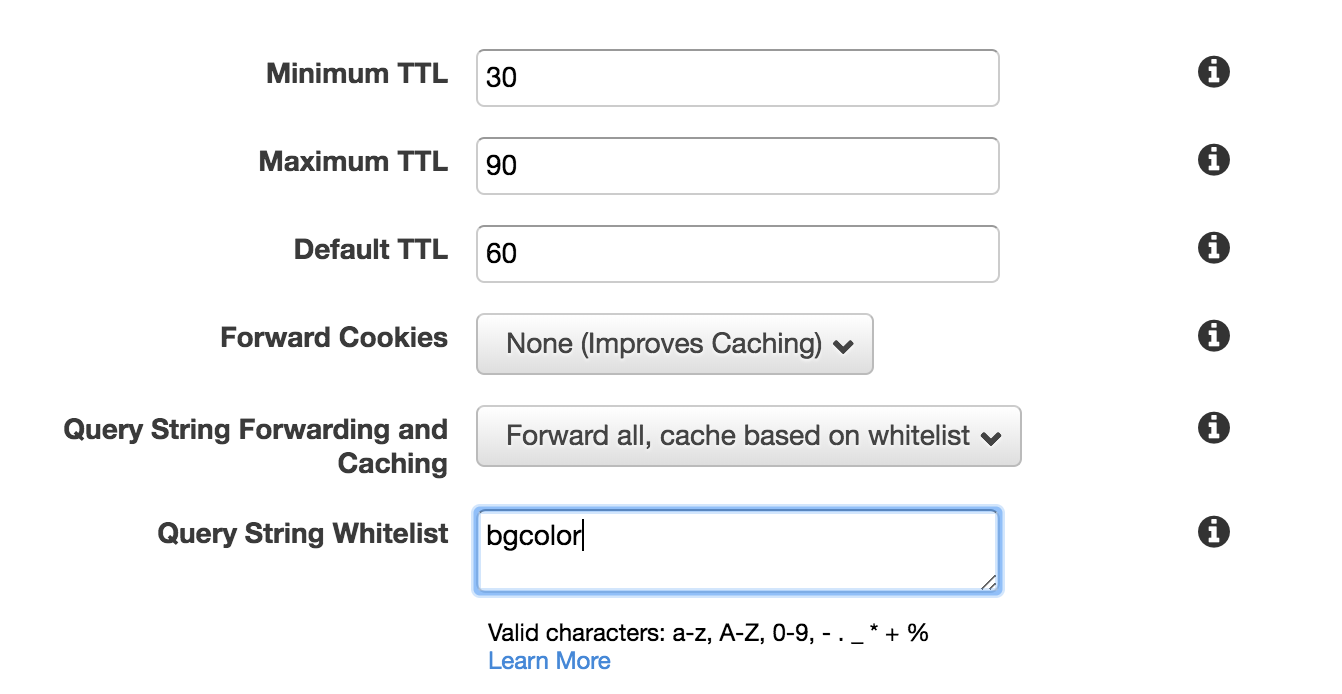View info tooltip for Forward Cookies

click(1213, 335)
